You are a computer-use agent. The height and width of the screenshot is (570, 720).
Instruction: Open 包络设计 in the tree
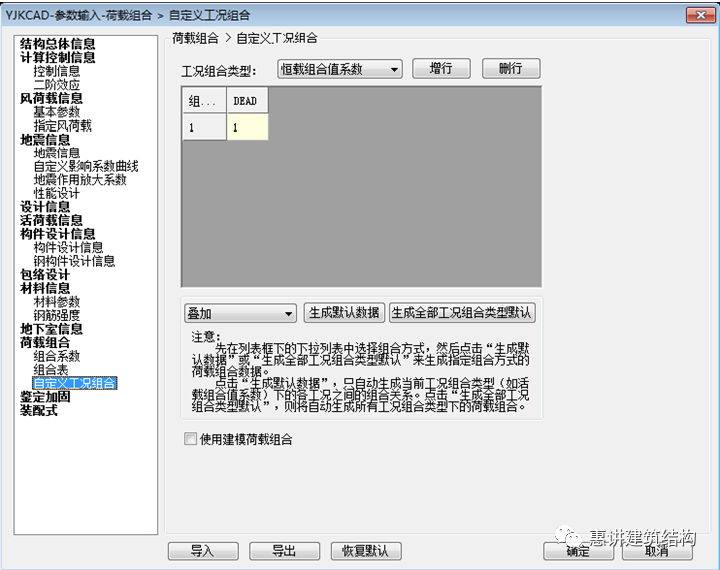click(x=45, y=275)
